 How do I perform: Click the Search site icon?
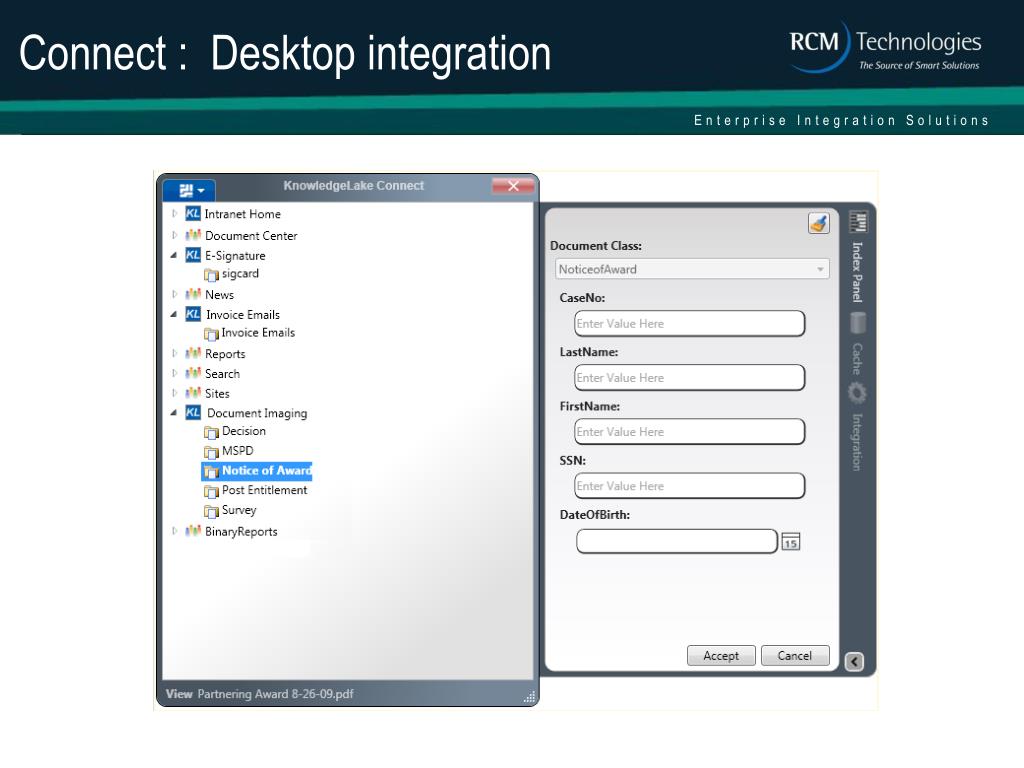193,374
